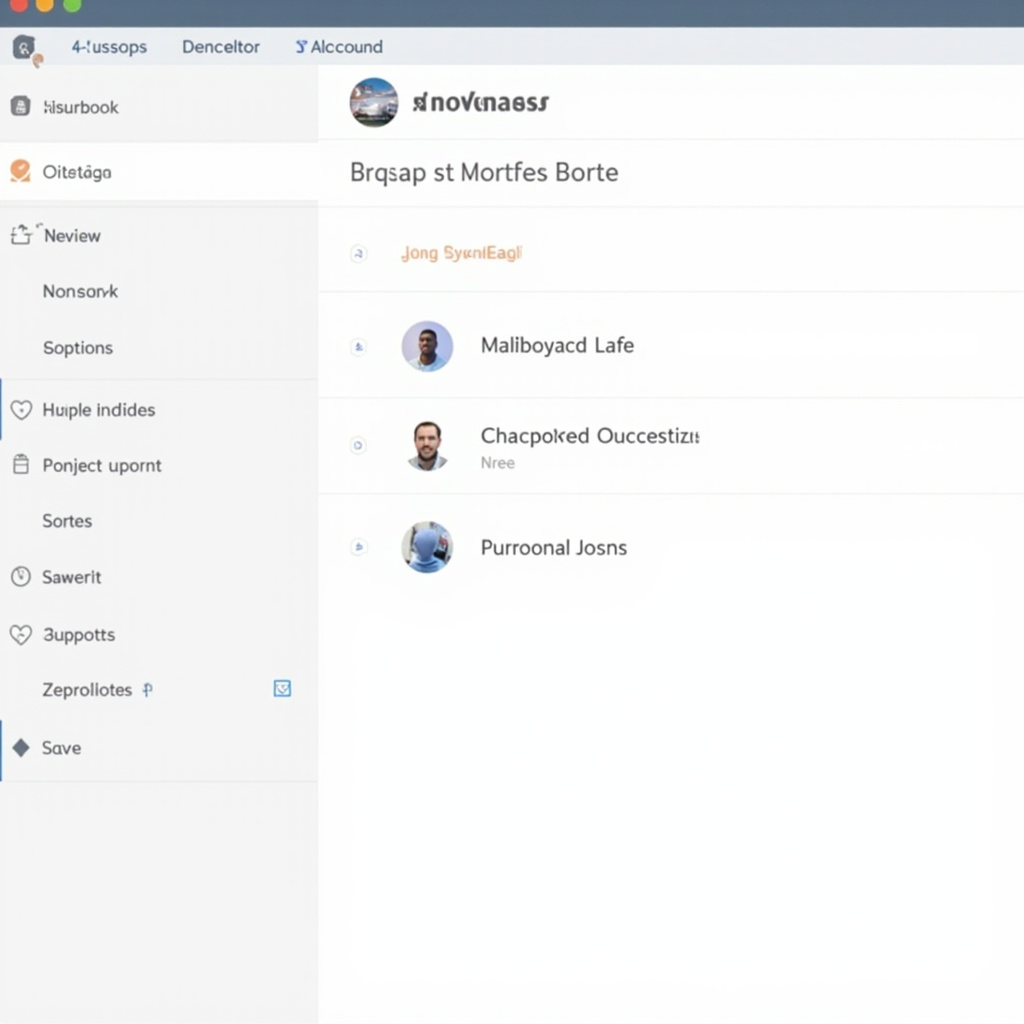
Task: Click the clipboard icon beside Ponject upornt
Action: pos(21,464)
